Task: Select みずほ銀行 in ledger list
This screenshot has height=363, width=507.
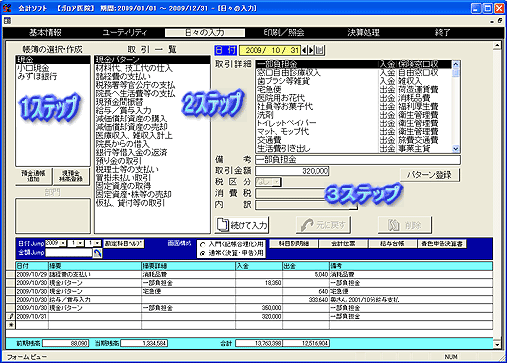Action: click(37, 76)
